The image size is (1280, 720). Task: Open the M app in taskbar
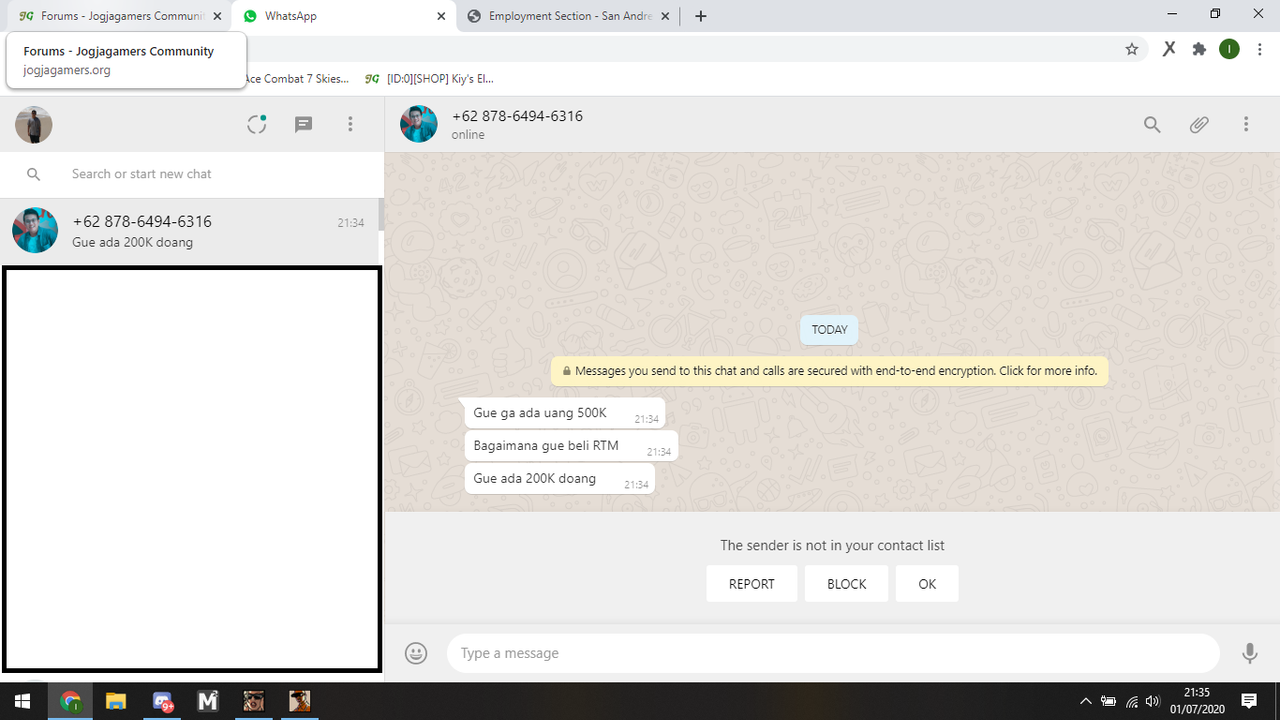(208, 701)
